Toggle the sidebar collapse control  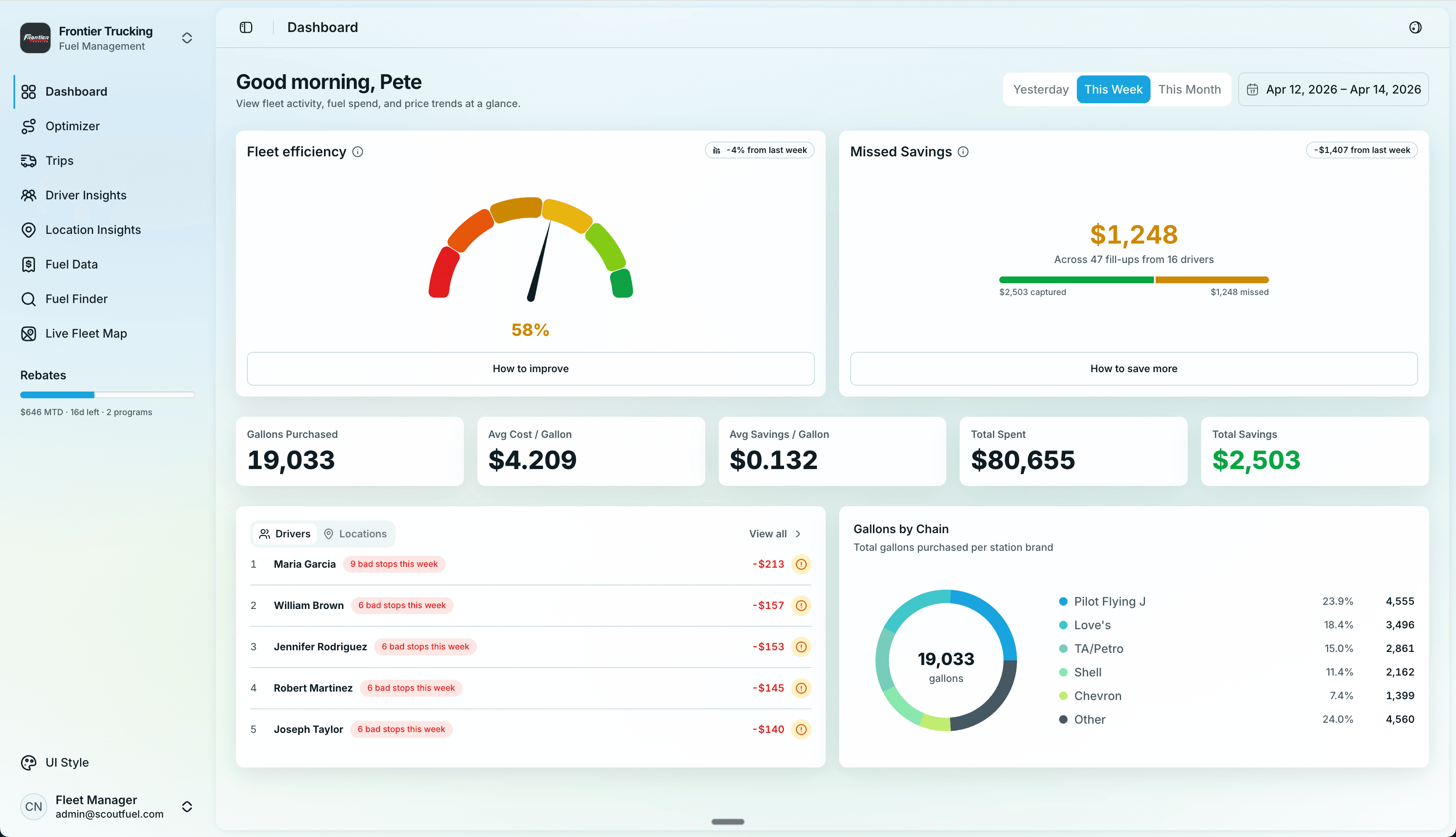tap(246, 27)
